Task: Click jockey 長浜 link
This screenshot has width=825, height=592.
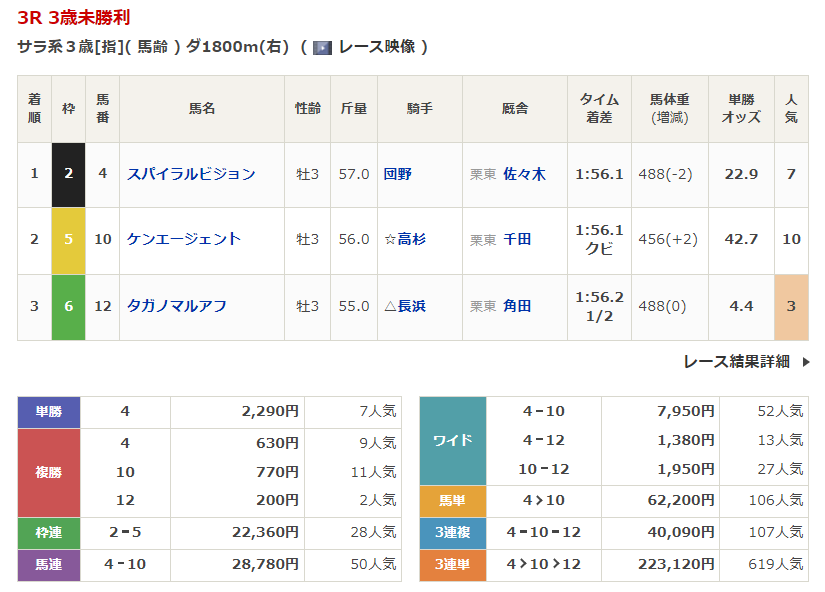Action: (411, 306)
